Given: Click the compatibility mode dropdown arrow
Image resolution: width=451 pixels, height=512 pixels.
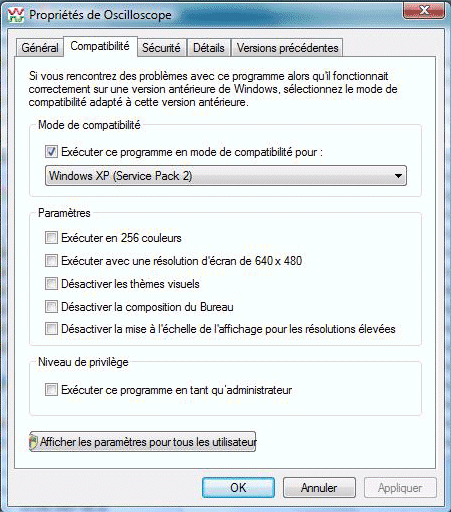Looking at the screenshot, I should [x=398, y=176].
